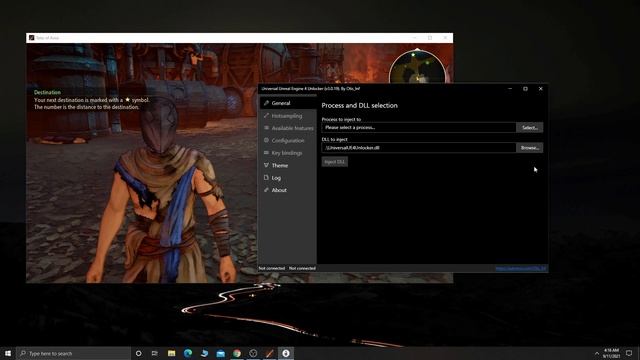Close the game window
640x360 pixels.
click(x=445, y=38)
